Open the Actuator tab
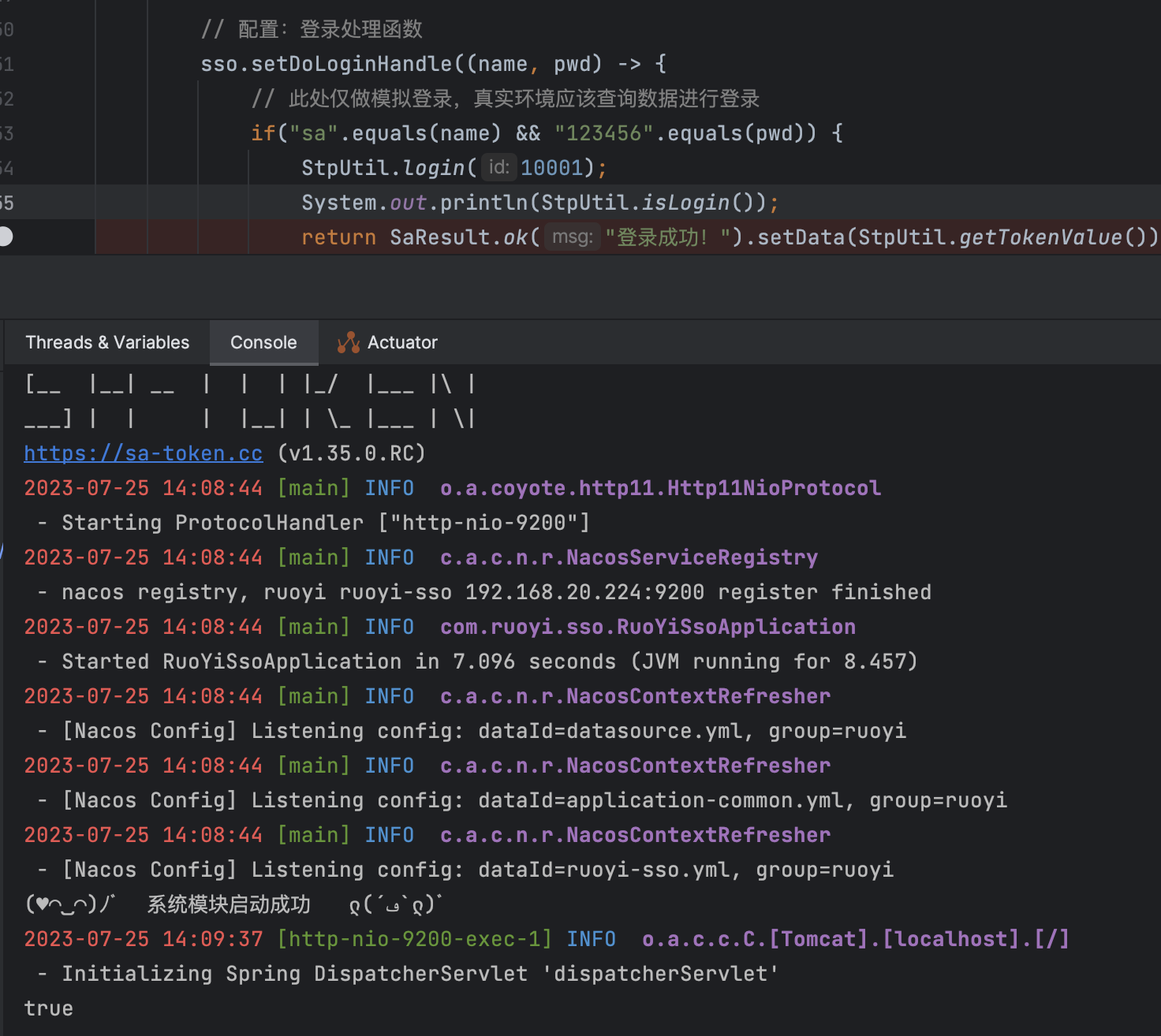 (x=386, y=341)
